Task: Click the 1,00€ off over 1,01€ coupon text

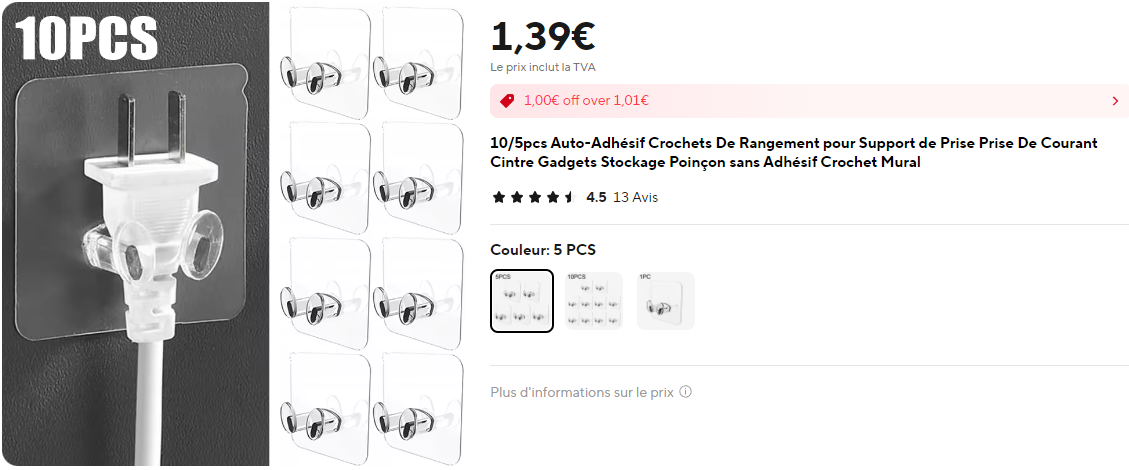Action: tap(586, 101)
